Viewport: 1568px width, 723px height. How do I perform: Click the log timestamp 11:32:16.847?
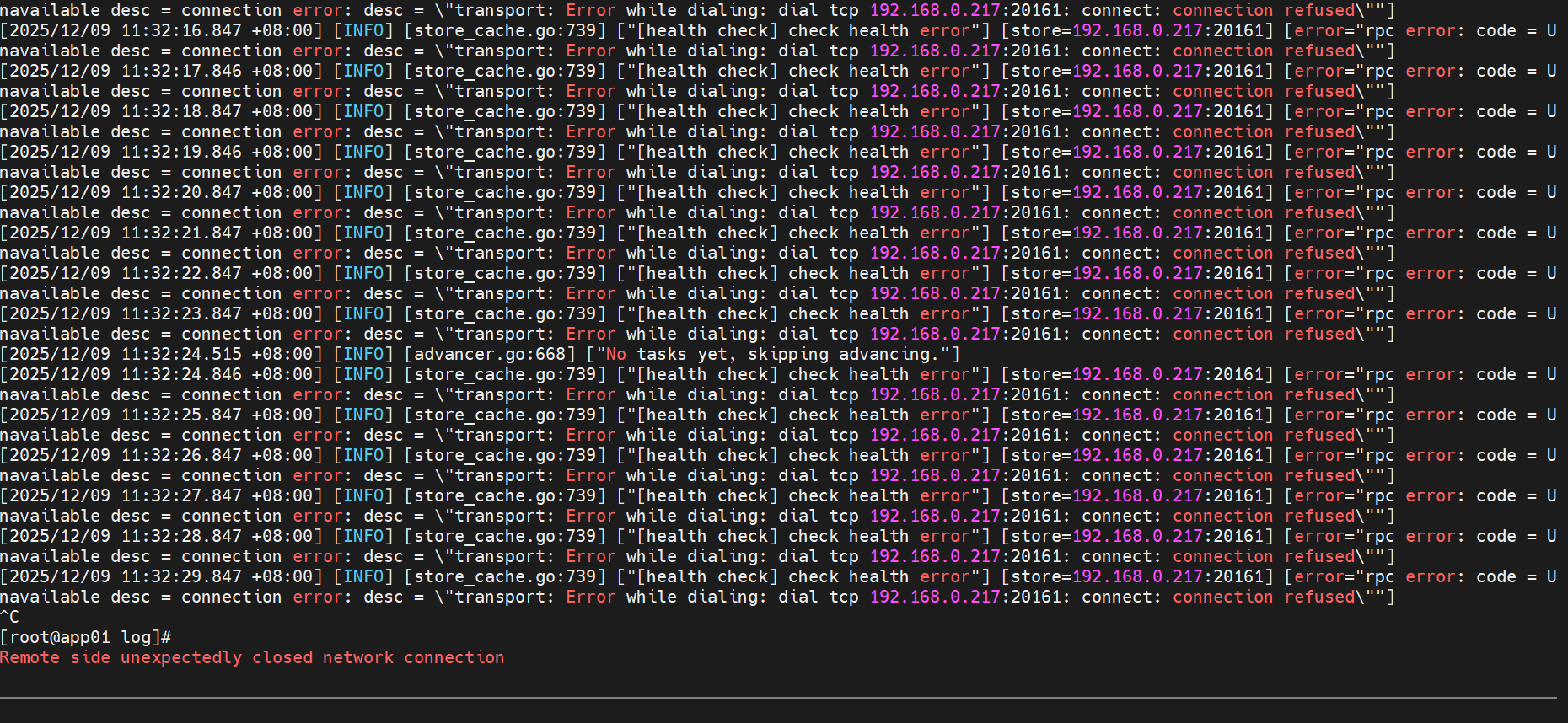click(181, 31)
